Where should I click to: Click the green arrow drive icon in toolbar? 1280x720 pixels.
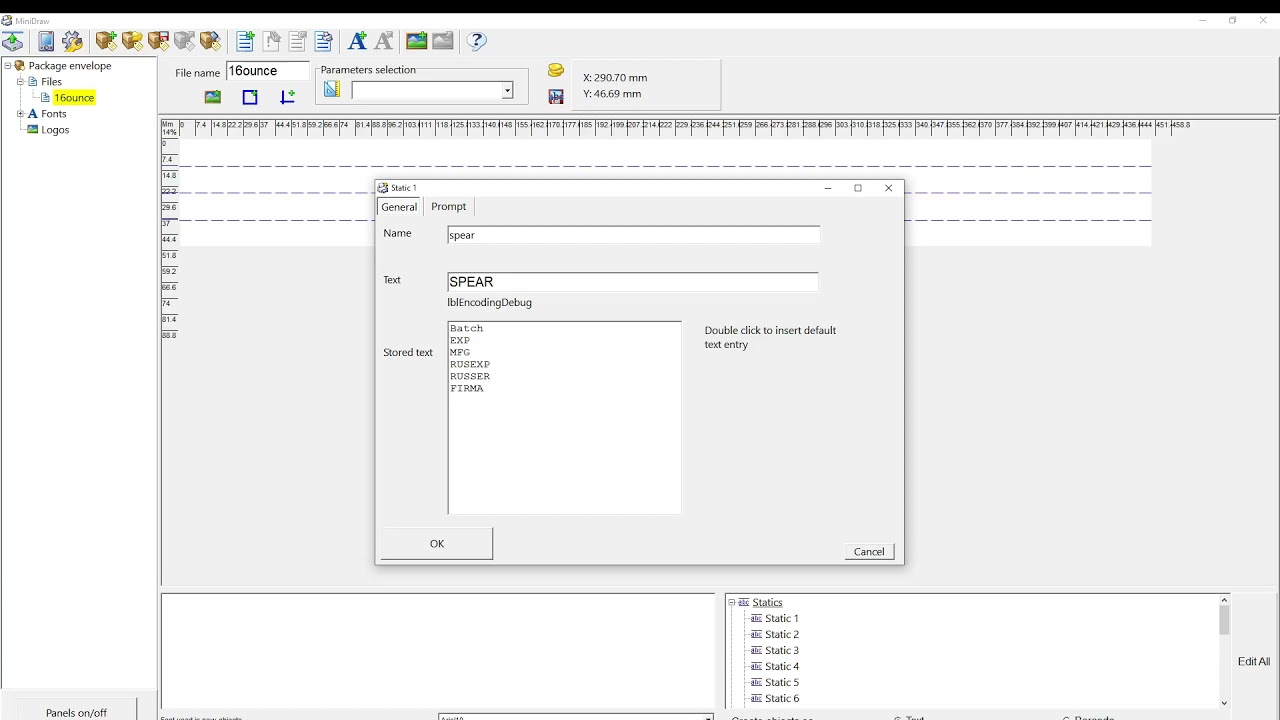(13, 41)
